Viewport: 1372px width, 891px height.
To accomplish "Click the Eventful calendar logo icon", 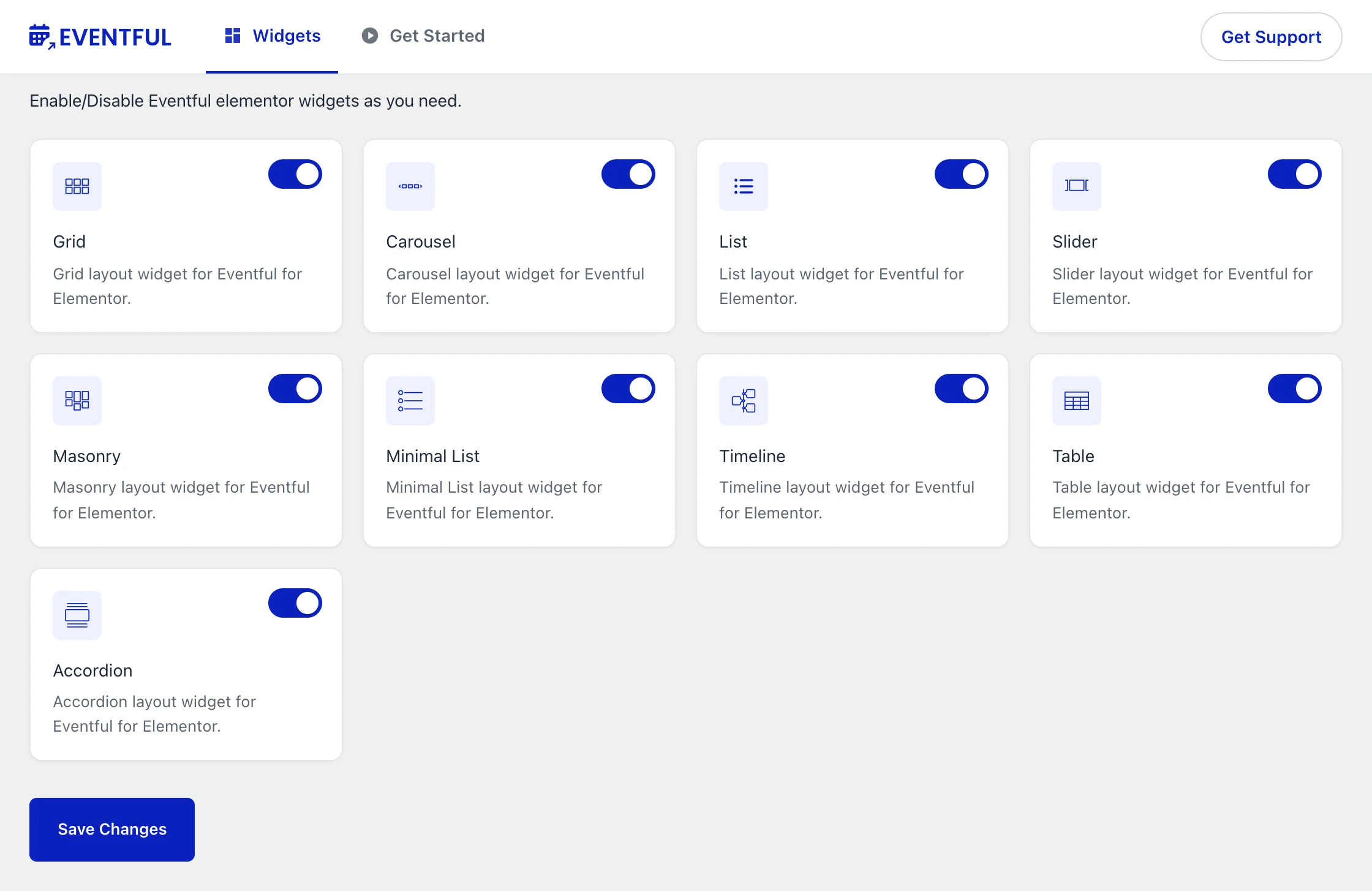I will [42, 36].
